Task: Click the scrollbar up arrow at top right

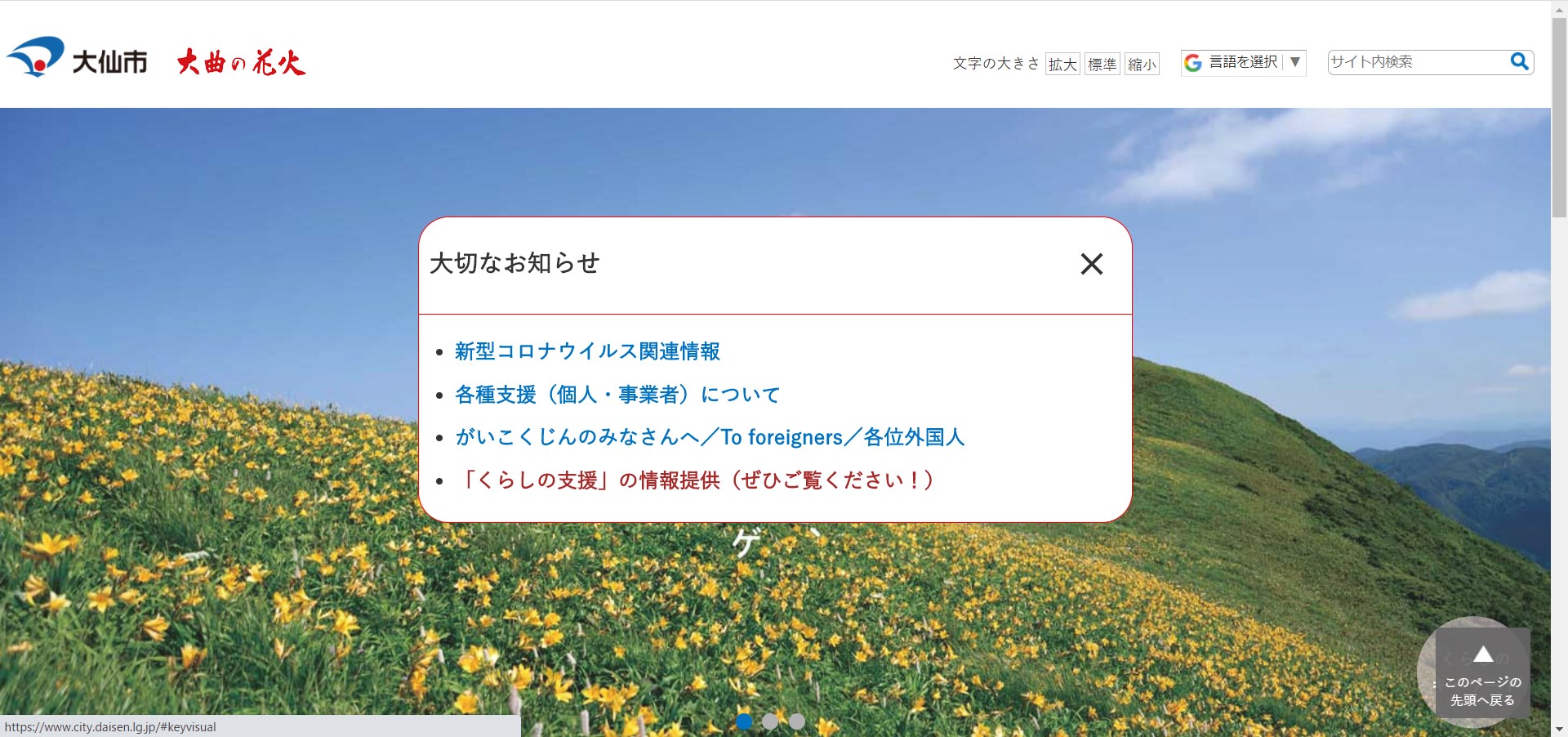Action: click(x=1558, y=8)
